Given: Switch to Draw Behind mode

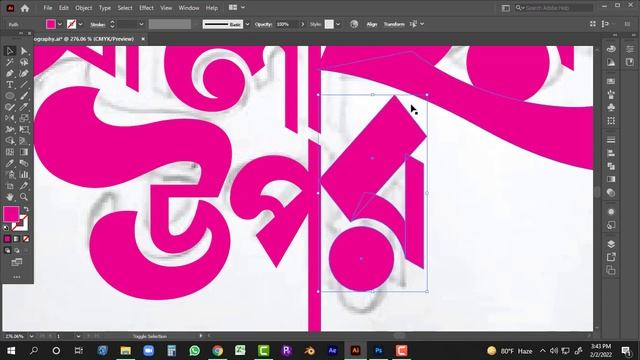Looking at the screenshot, I should (x=17, y=251).
